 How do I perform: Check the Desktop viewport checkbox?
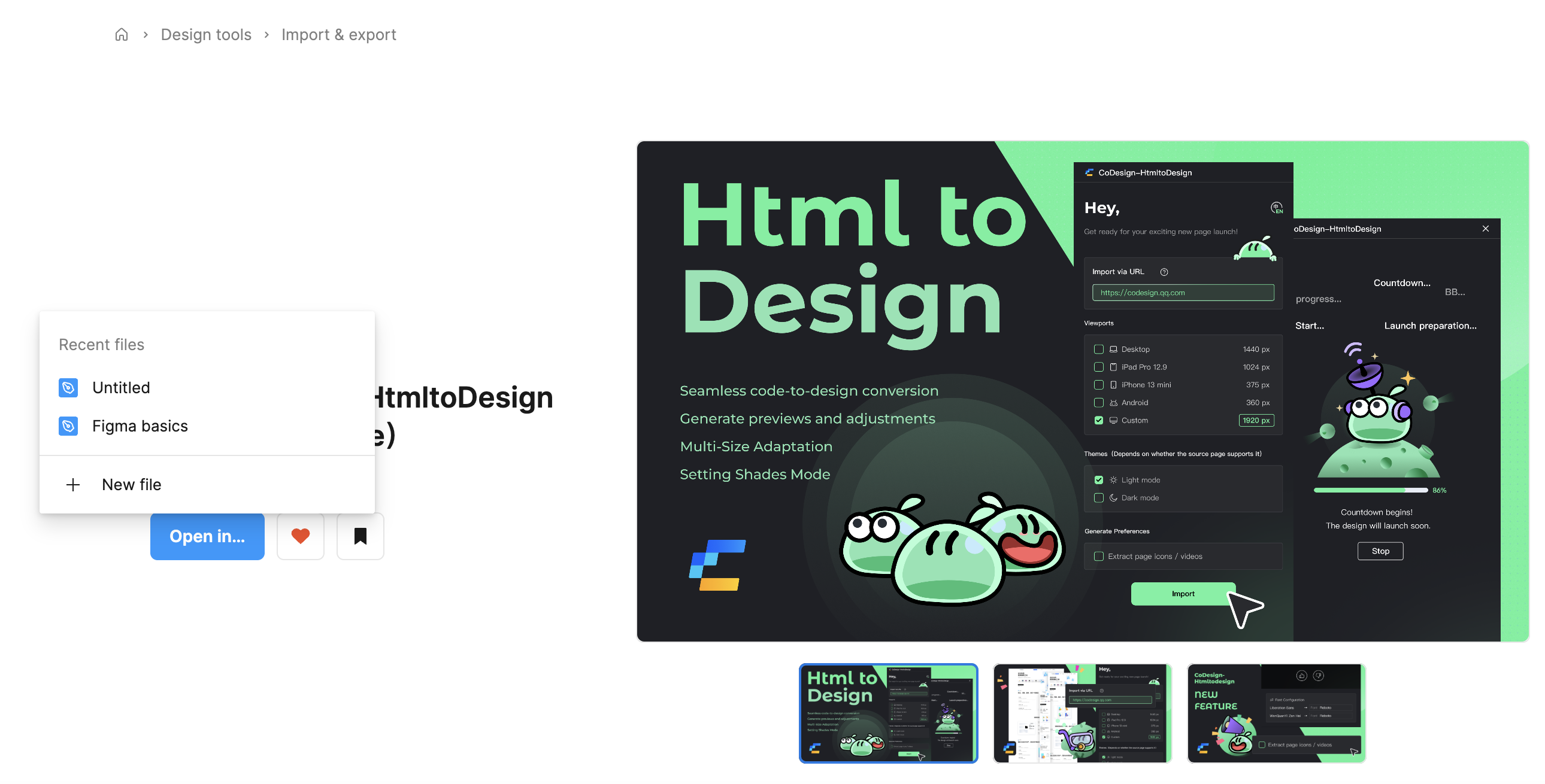(x=1099, y=350)
